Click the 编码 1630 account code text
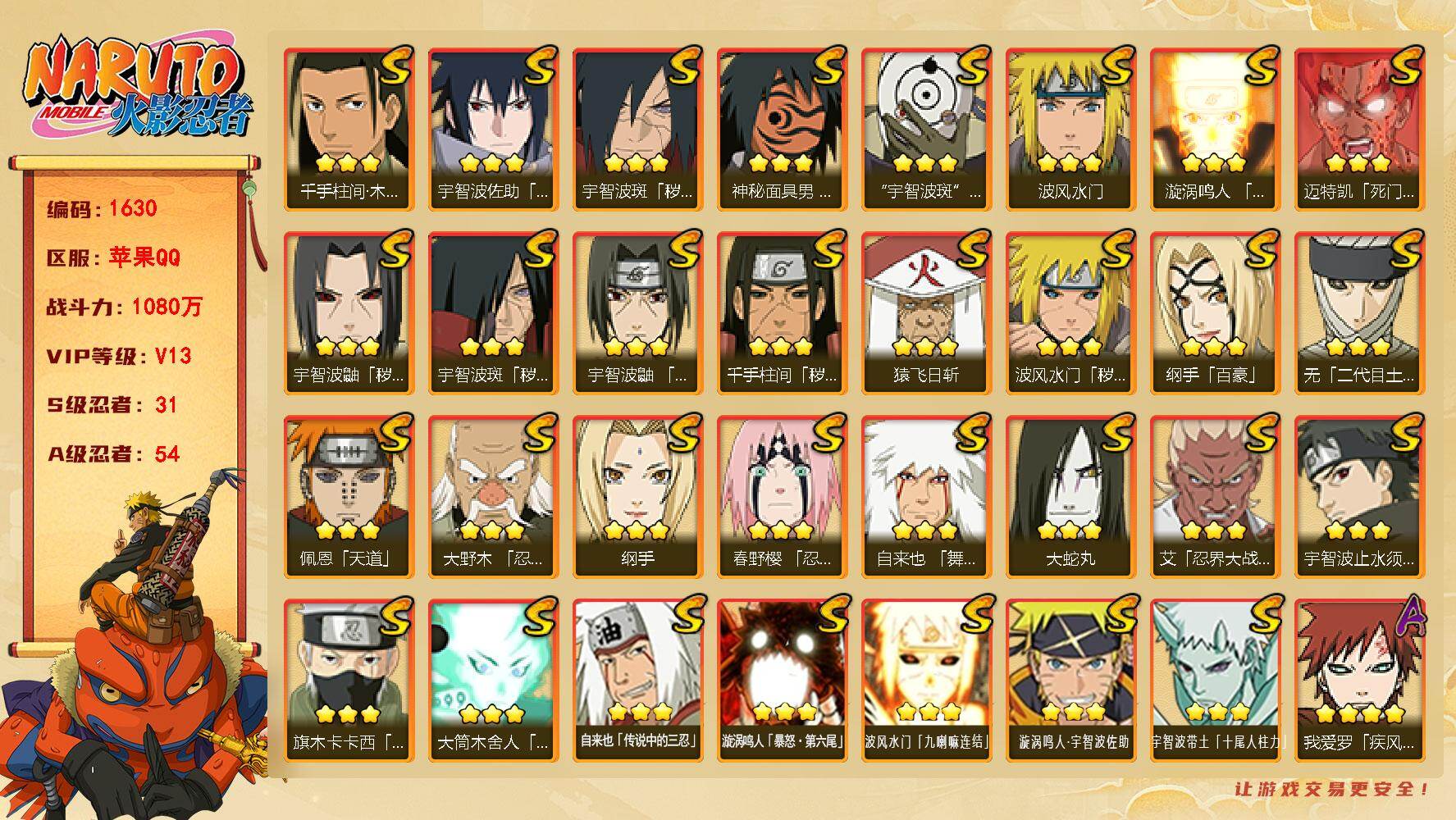The height and width of the screenshot is (820, 1456). [102, 208]
